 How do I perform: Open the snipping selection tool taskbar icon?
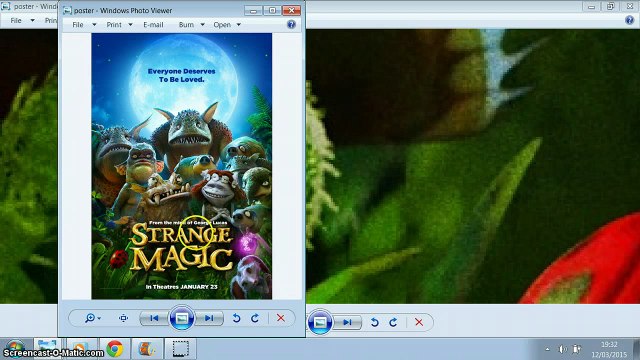(x=180, y=349)
